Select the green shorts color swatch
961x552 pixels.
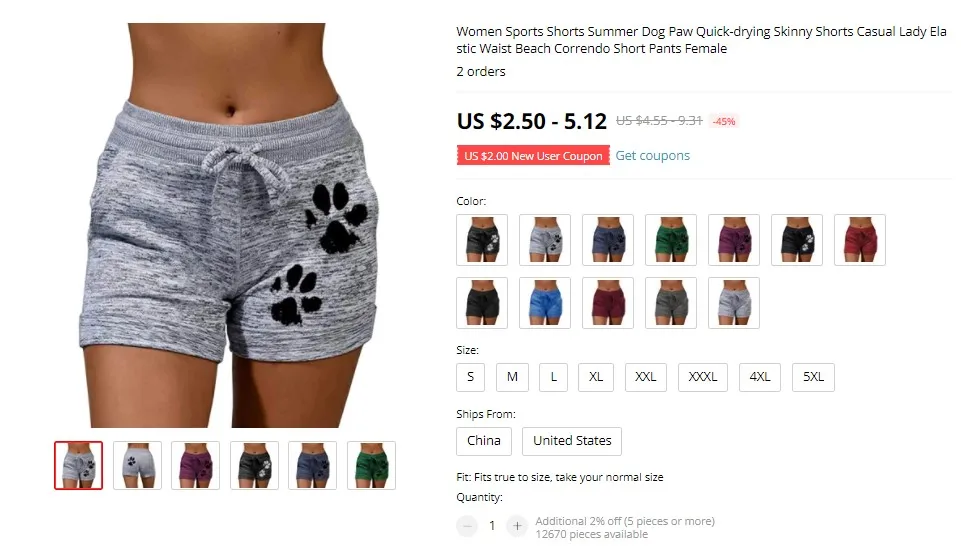(670, 240)
